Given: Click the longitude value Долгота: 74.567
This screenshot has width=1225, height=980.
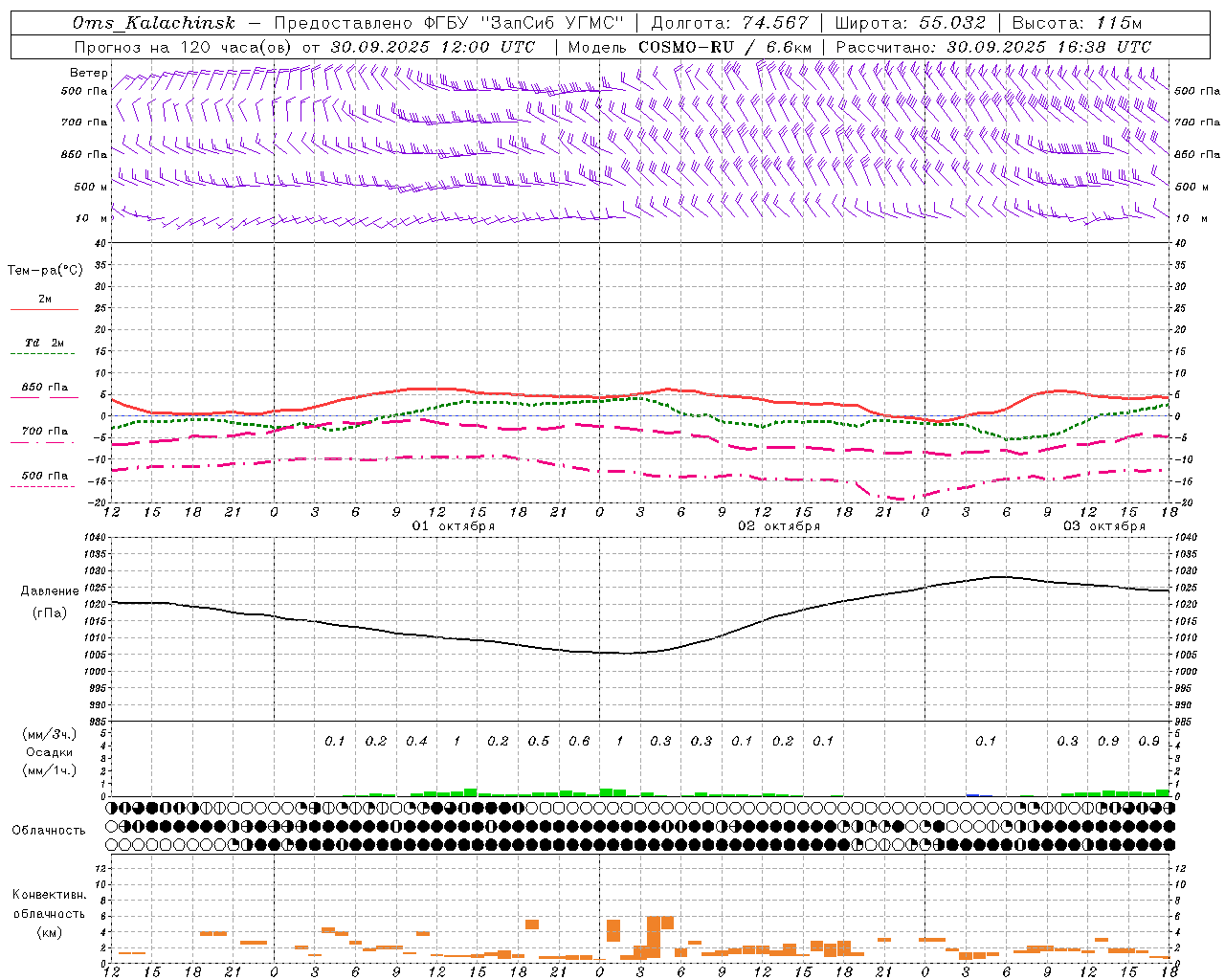Looking at the screenshot, I should coord(729,23).
